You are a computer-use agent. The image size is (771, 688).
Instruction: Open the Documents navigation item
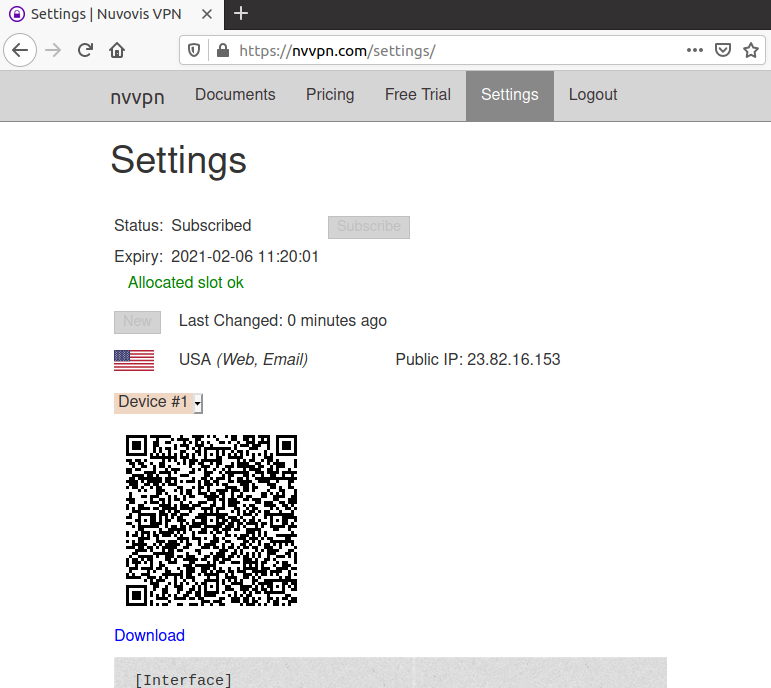(x=235, y=94)
